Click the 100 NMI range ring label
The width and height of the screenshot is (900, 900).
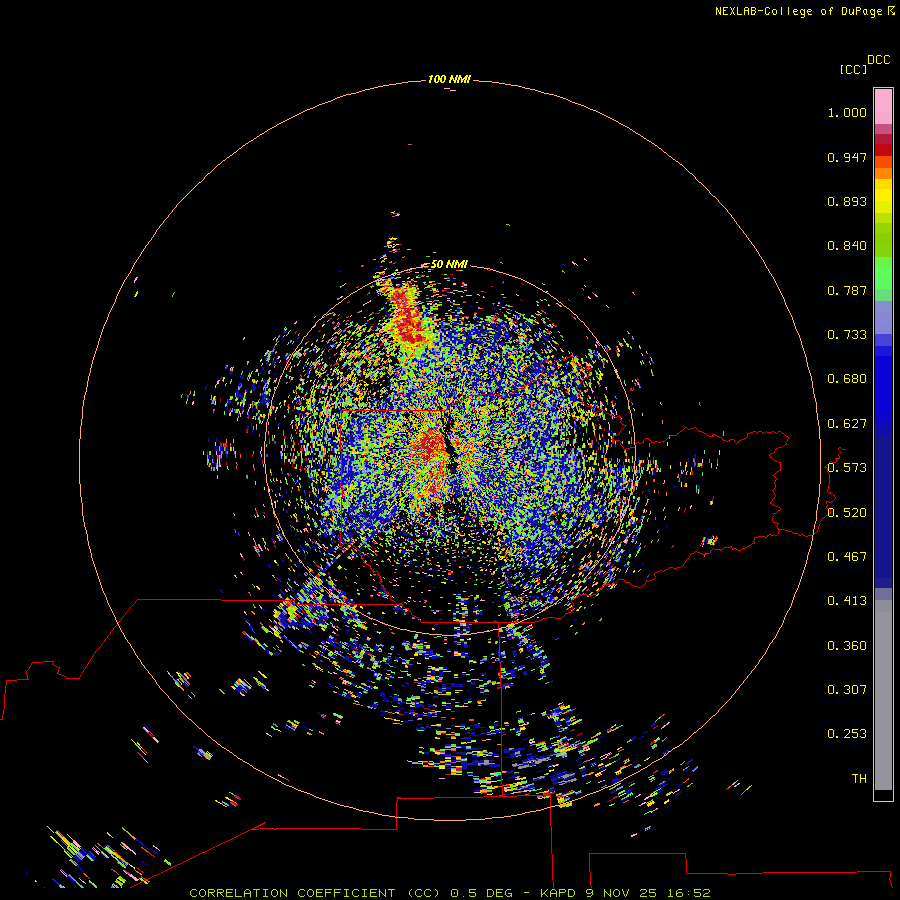pos(449,79)
